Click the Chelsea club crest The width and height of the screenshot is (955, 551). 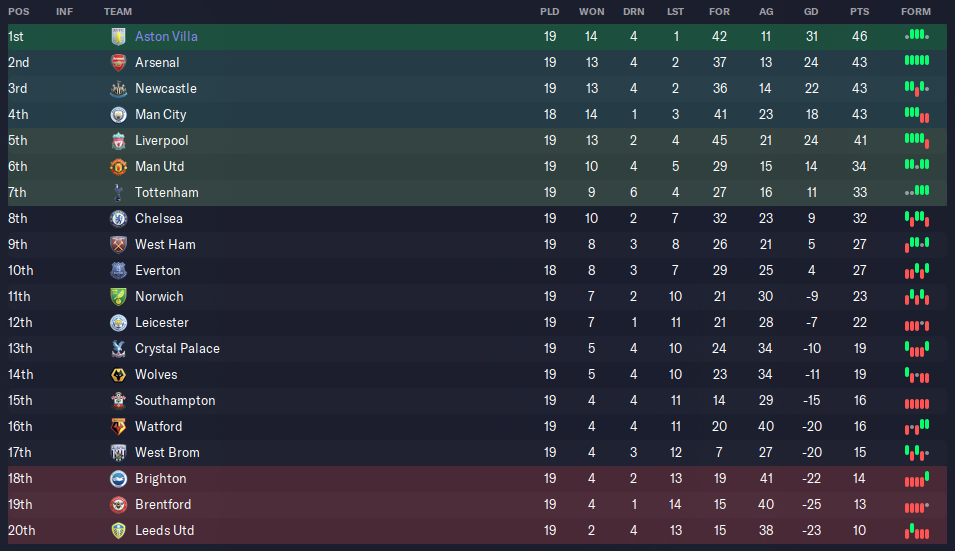[118, 219]
